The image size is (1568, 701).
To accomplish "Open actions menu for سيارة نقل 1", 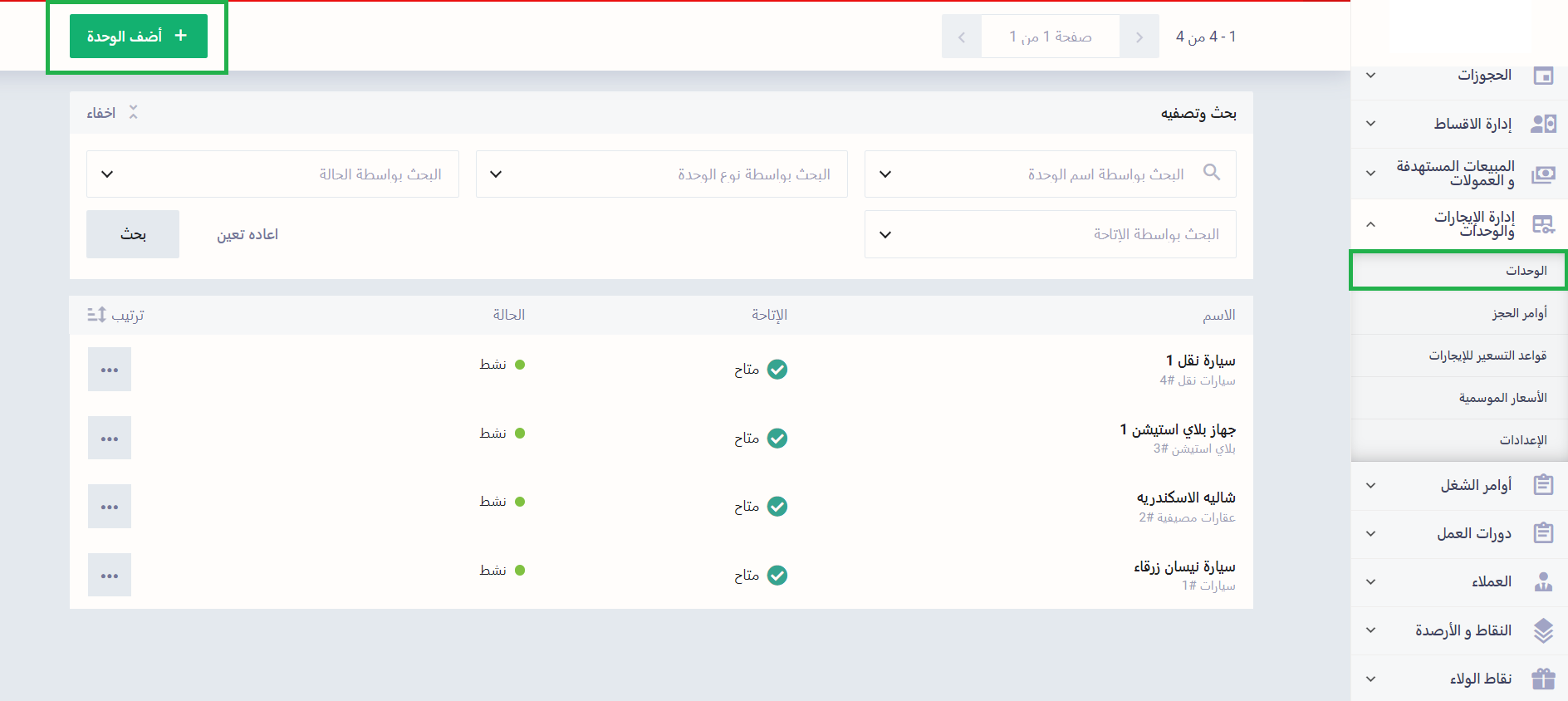I will (x=110, y=370).
